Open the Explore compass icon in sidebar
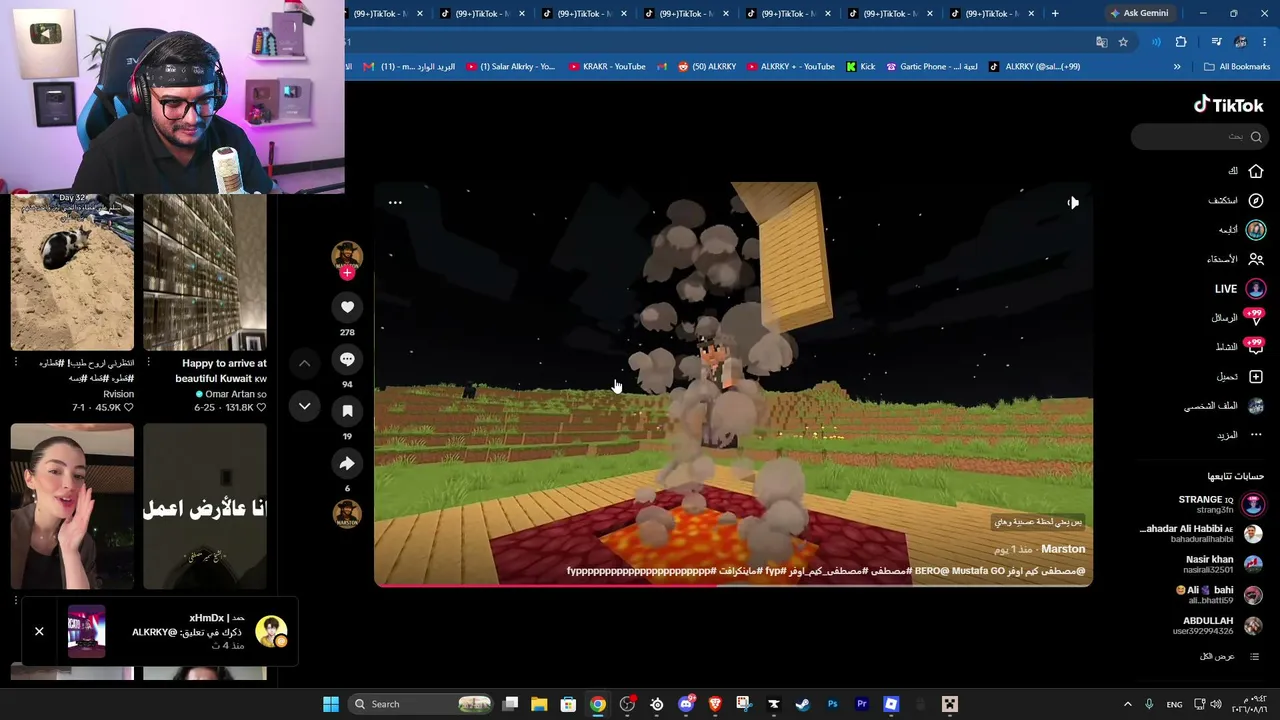This screenshot has width=1280, height=720. point(1256,200)
